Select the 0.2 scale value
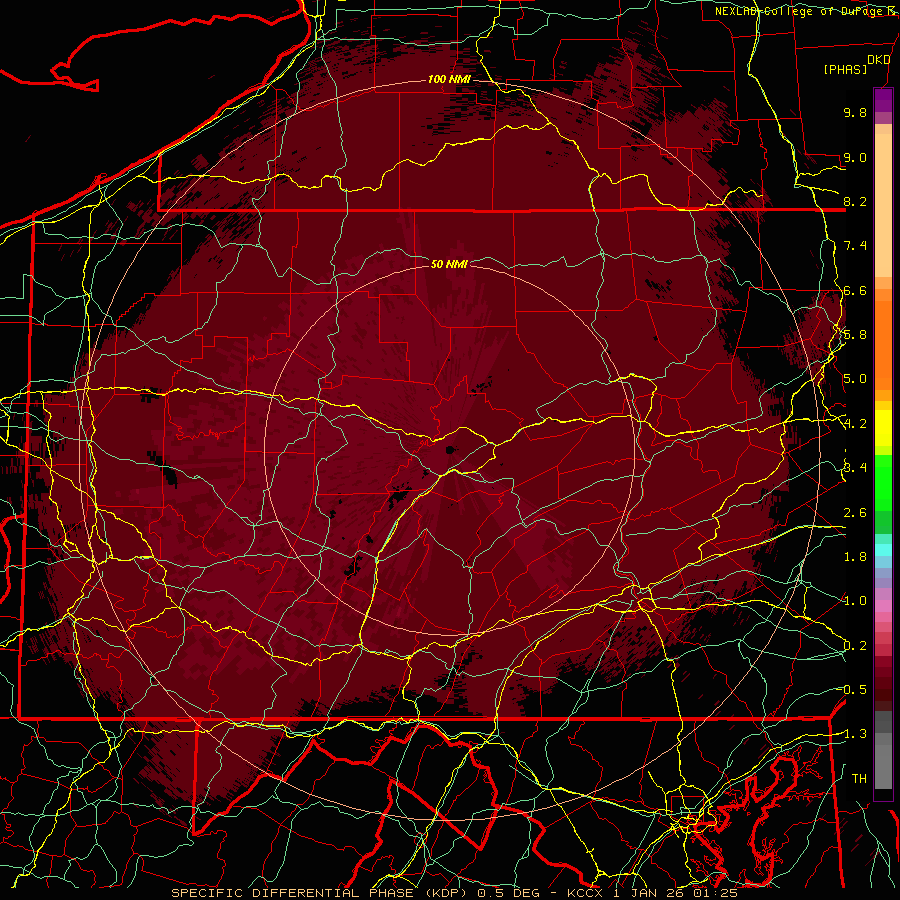900x900 pixels. 855,646
